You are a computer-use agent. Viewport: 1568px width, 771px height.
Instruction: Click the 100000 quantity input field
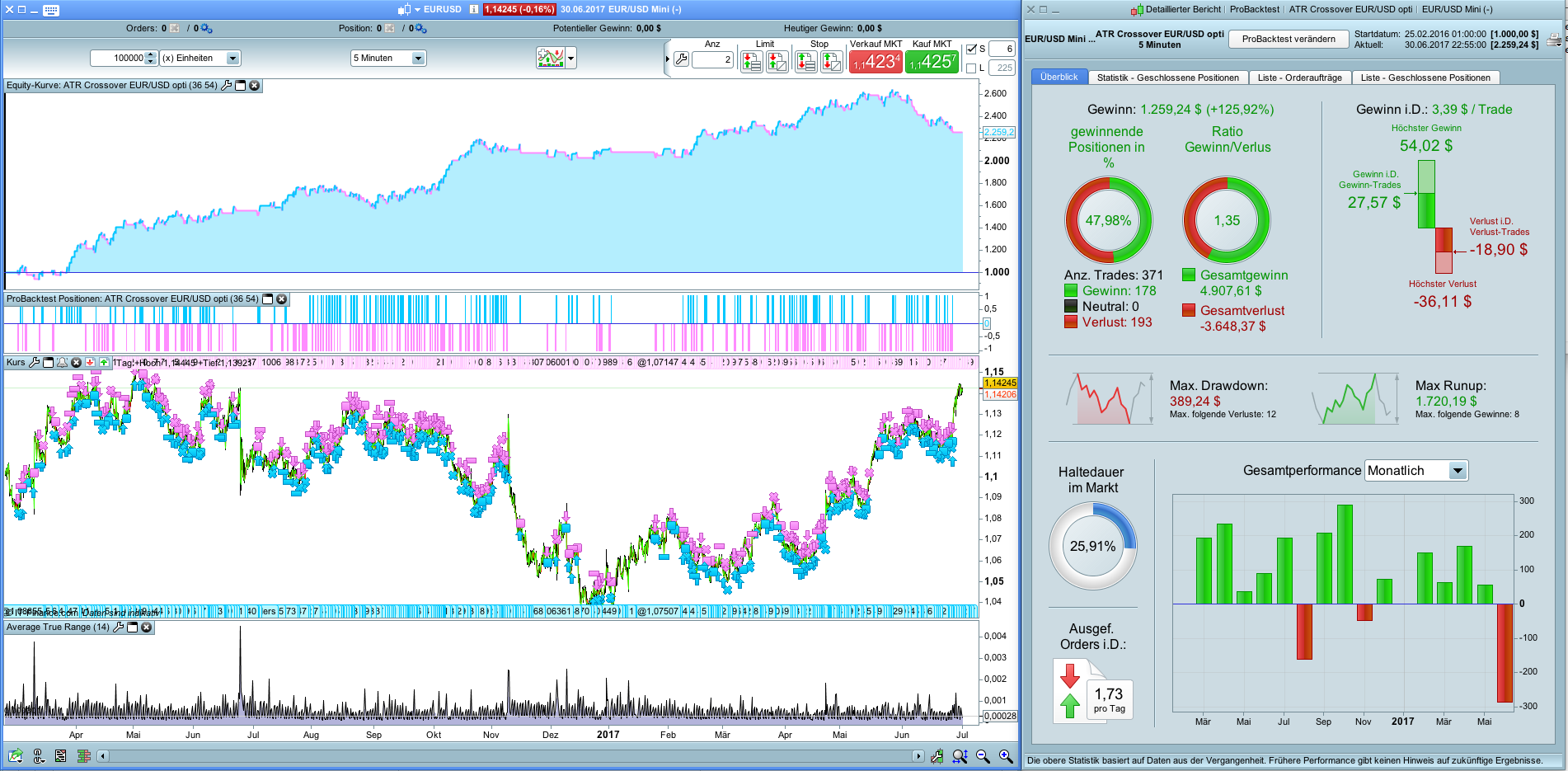click(118, 58)
